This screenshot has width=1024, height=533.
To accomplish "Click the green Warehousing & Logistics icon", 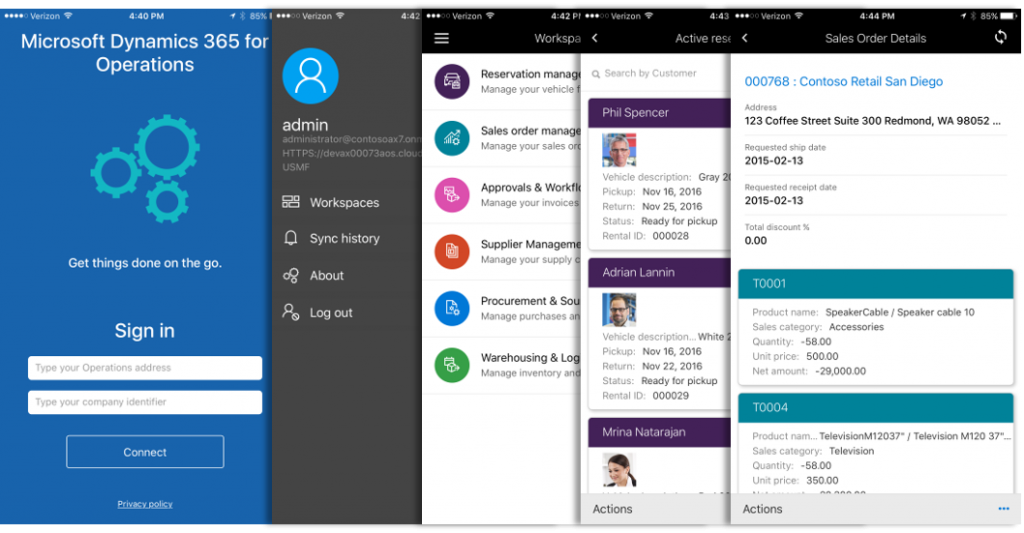I will click(452, 364).
